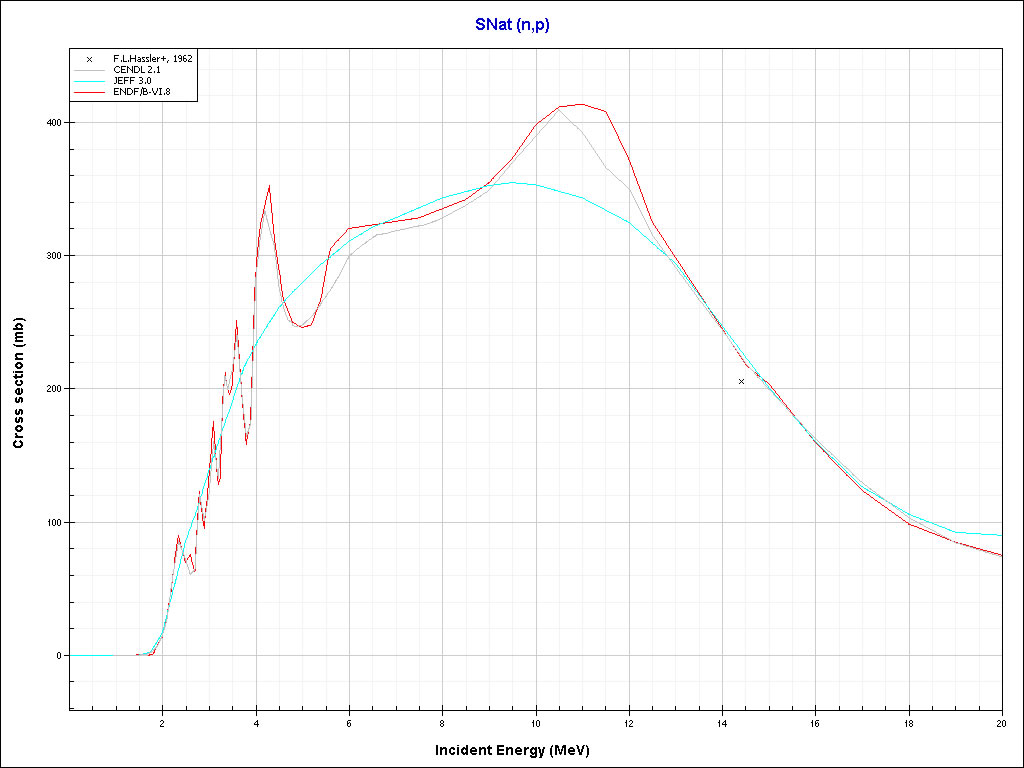1024x768 pixels.
Task: Click the Incident Energy (MeV) axis title
Action: pyautogui.click(x=519, y=750)
